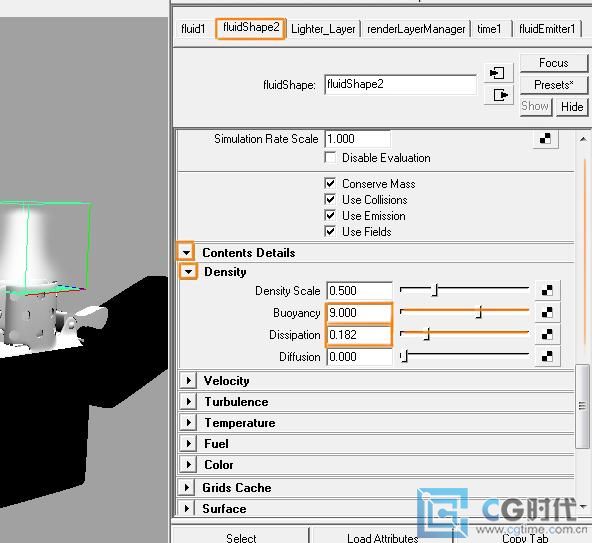Enable the Disable Evaluation checkbox

330,157
